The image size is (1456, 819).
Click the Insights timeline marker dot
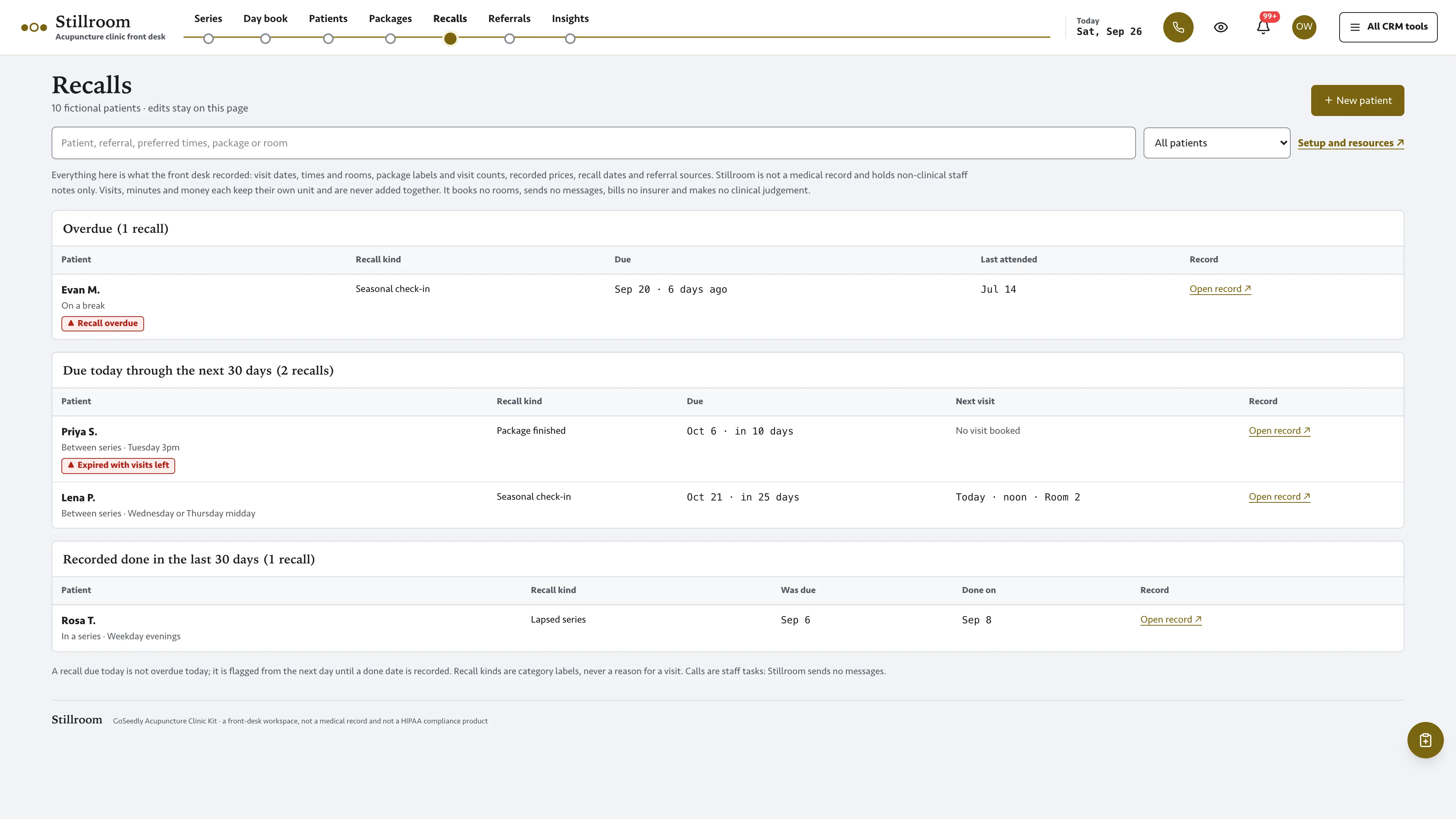pyautogui.click(x=570, y=39)
